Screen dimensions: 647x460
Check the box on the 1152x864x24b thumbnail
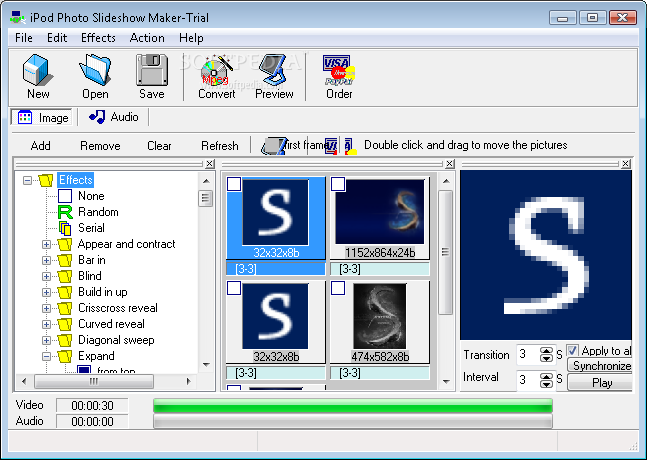338,184
